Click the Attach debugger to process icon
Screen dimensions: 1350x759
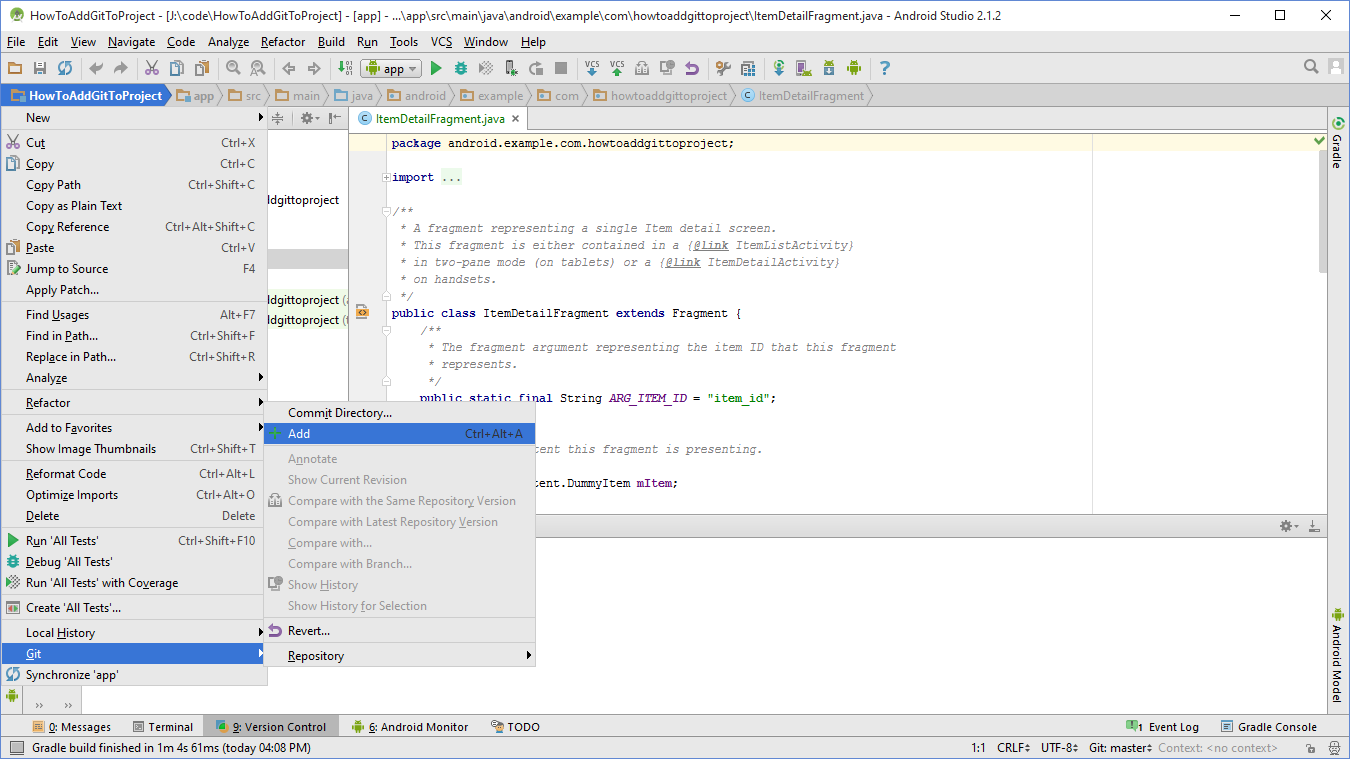(511, 68)
